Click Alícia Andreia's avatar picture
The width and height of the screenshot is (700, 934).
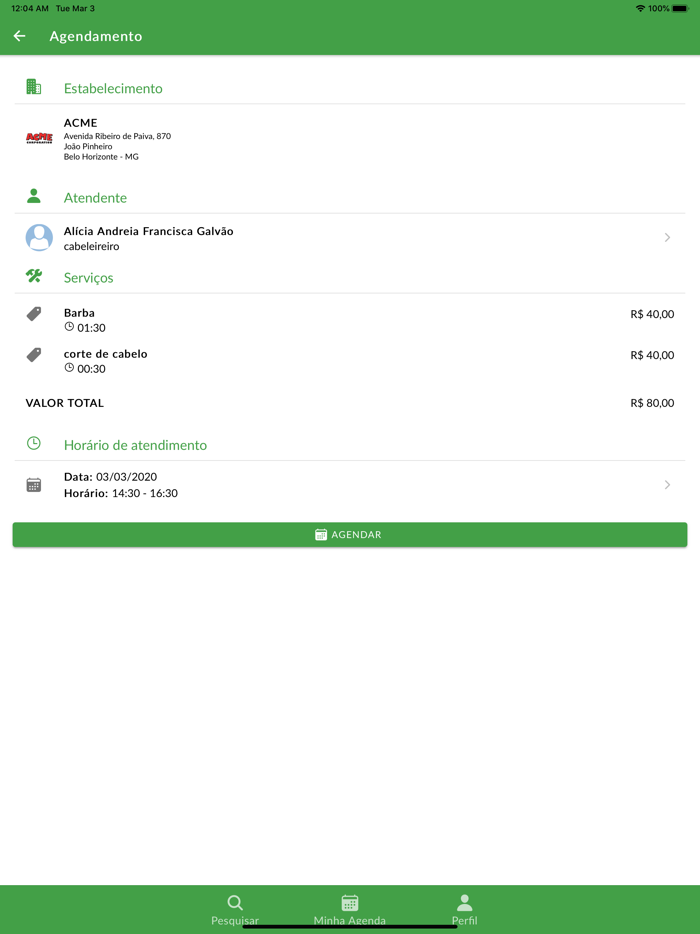(38, 238)
